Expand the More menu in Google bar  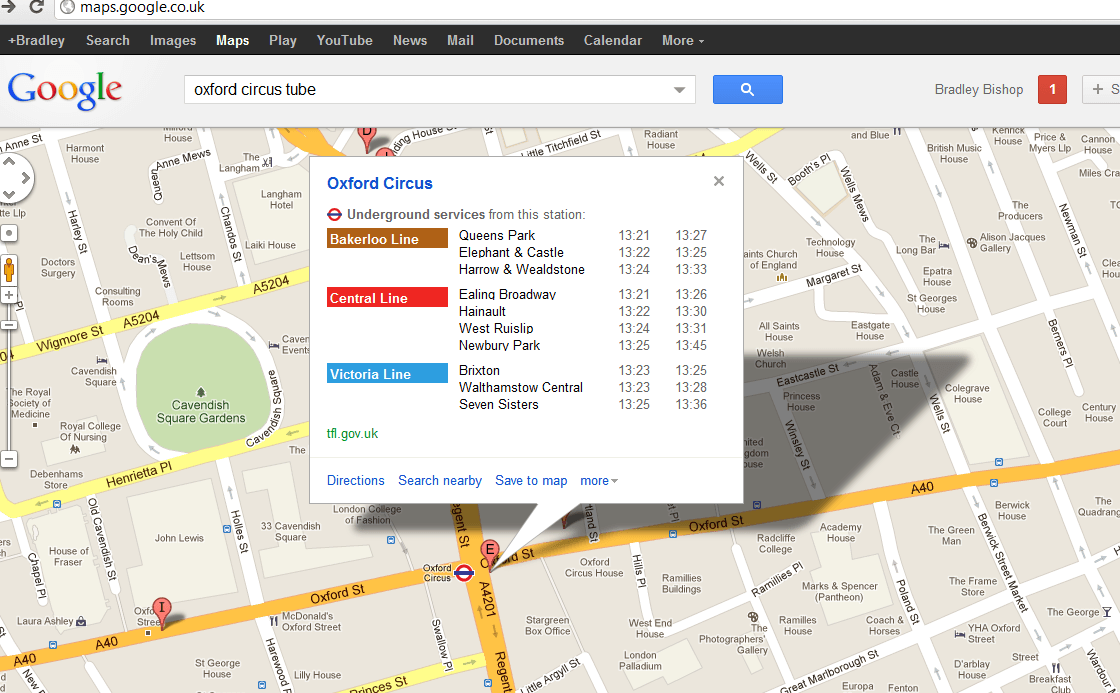(683, 41)
